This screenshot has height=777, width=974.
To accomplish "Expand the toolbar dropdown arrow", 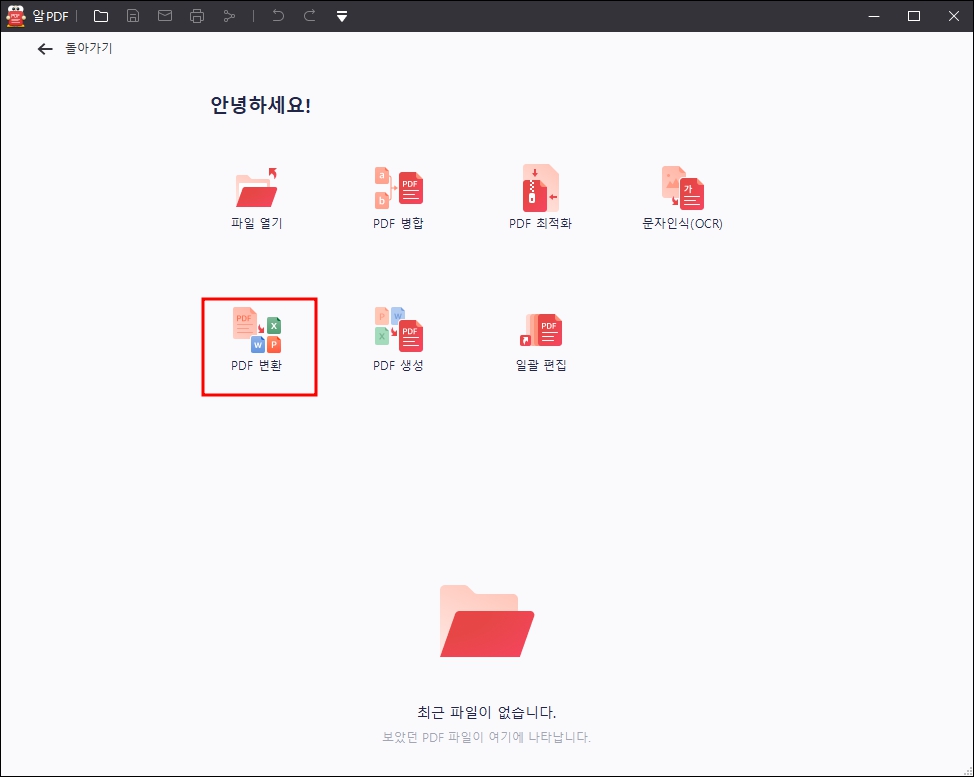I will tap(341, 16).
